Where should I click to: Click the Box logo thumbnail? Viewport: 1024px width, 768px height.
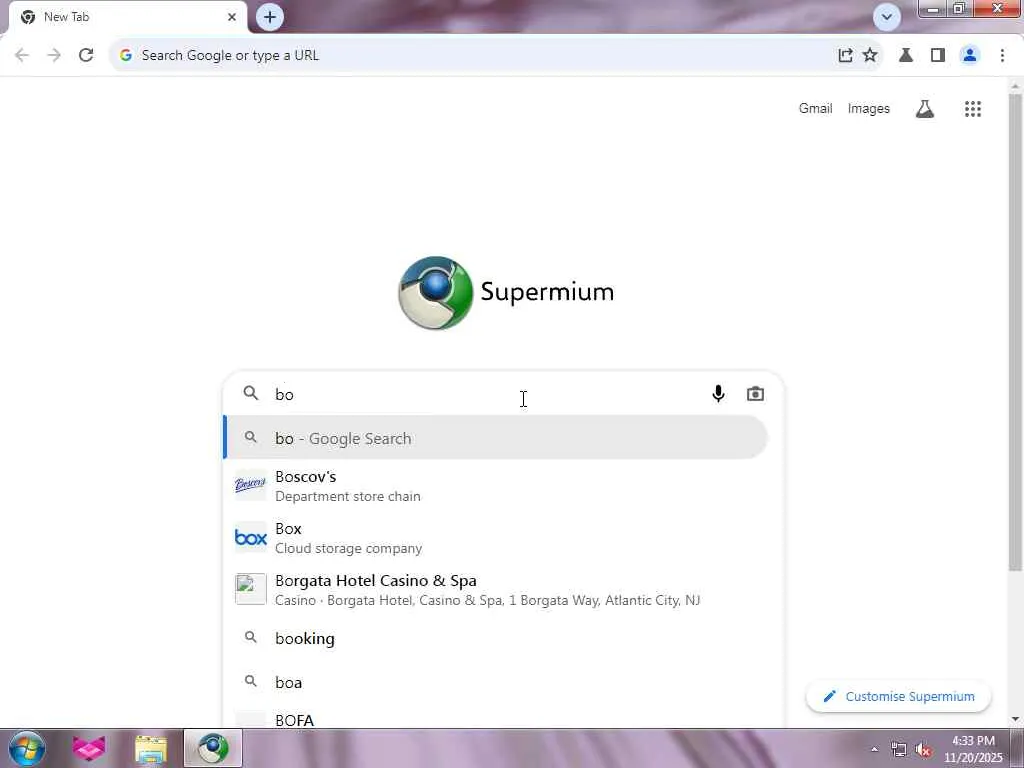[x=251, y=537]
